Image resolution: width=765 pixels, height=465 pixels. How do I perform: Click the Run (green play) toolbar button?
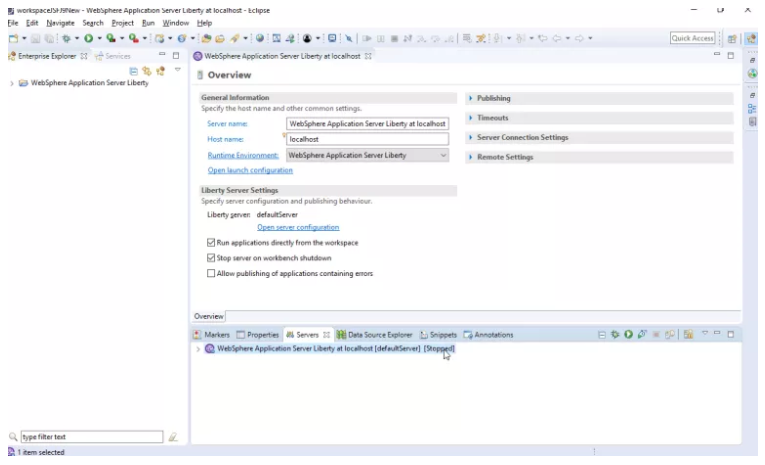click(x=88, y=38)
